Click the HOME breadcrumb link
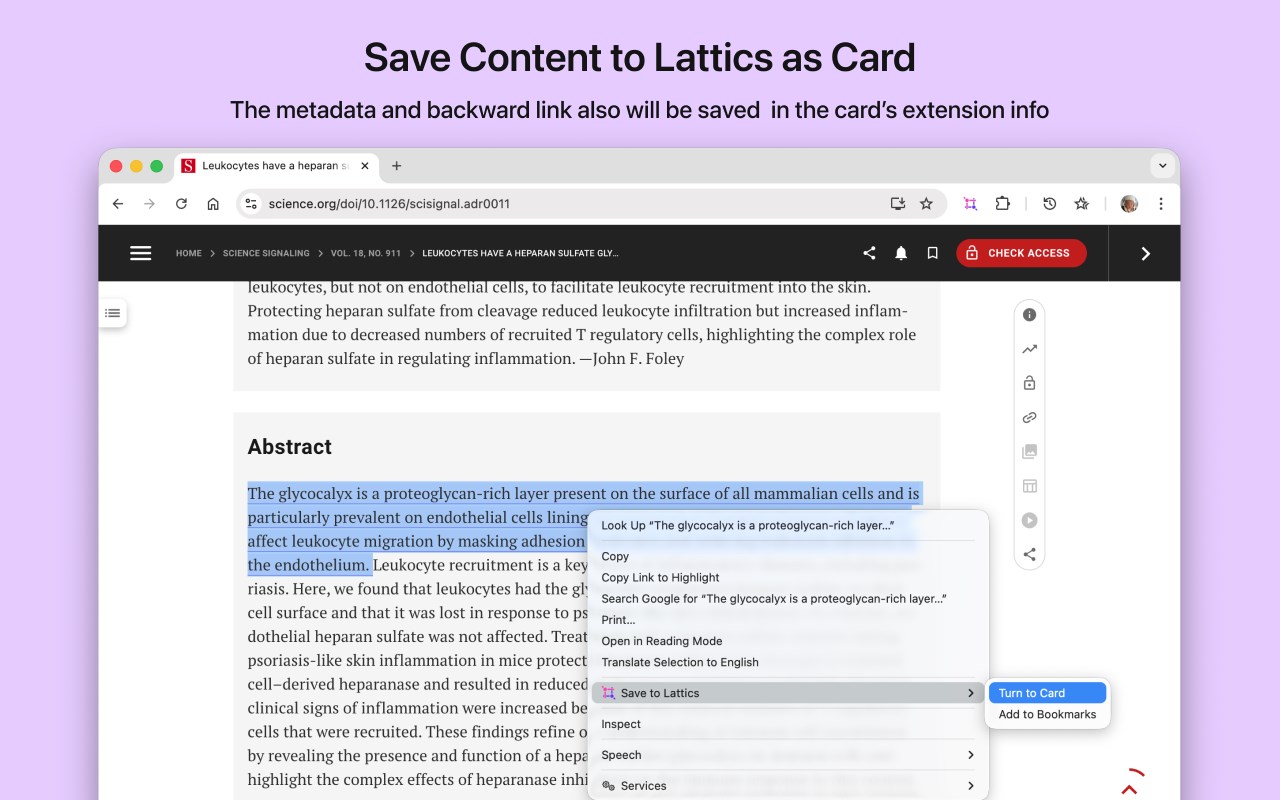Viewport: 1280px width, 800px height. click(189, 253)
